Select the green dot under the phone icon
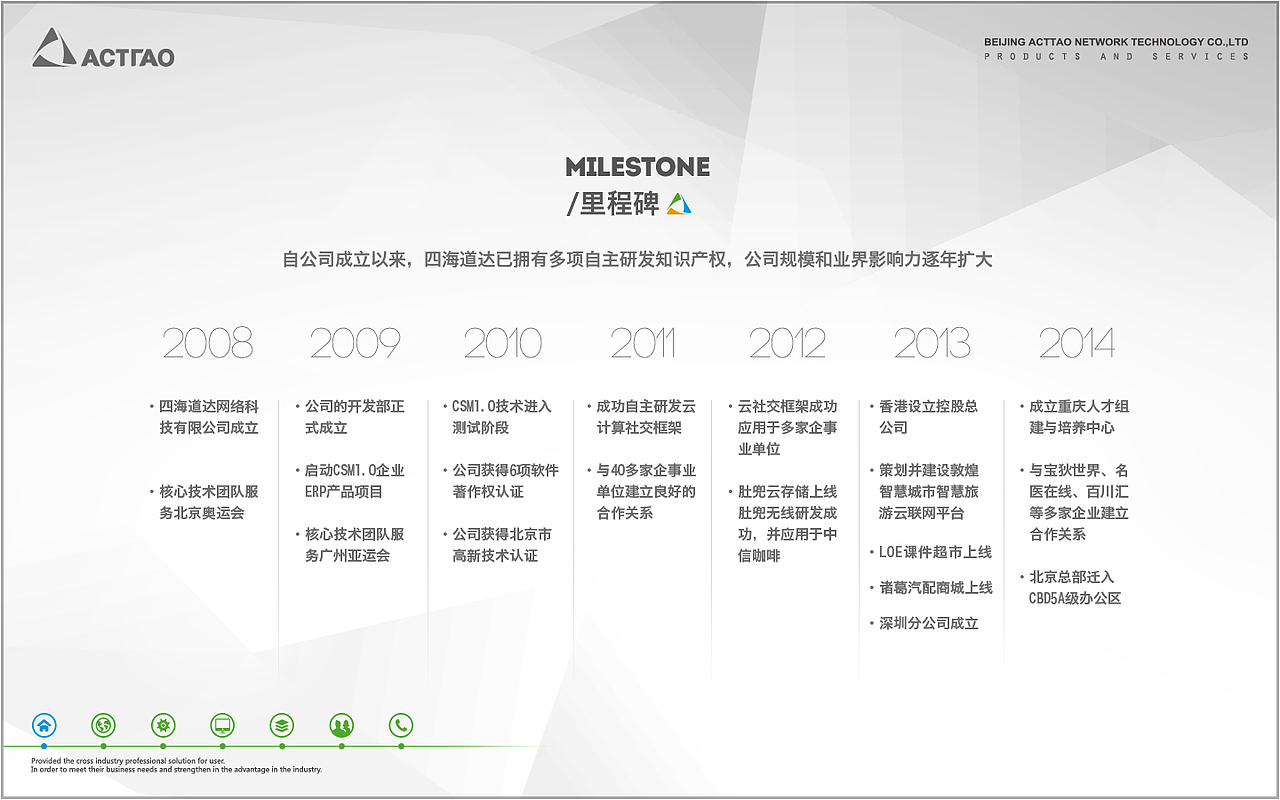1280x800 pixels. pos(401,746)
